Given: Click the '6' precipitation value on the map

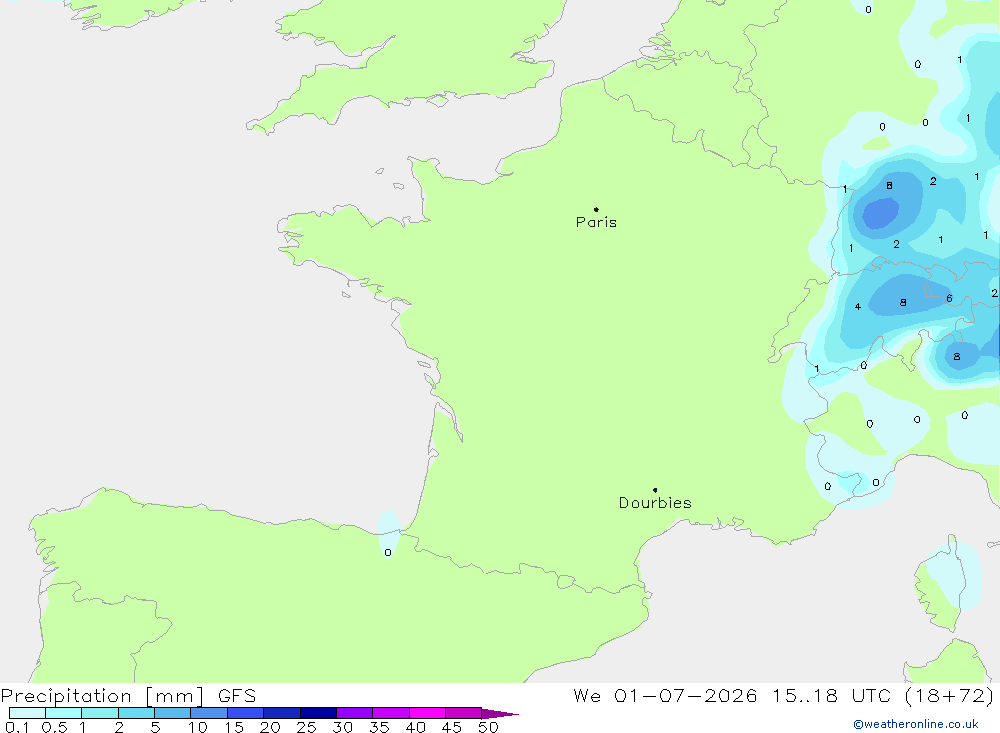Looking at the screenshot, I should [949, 299].
